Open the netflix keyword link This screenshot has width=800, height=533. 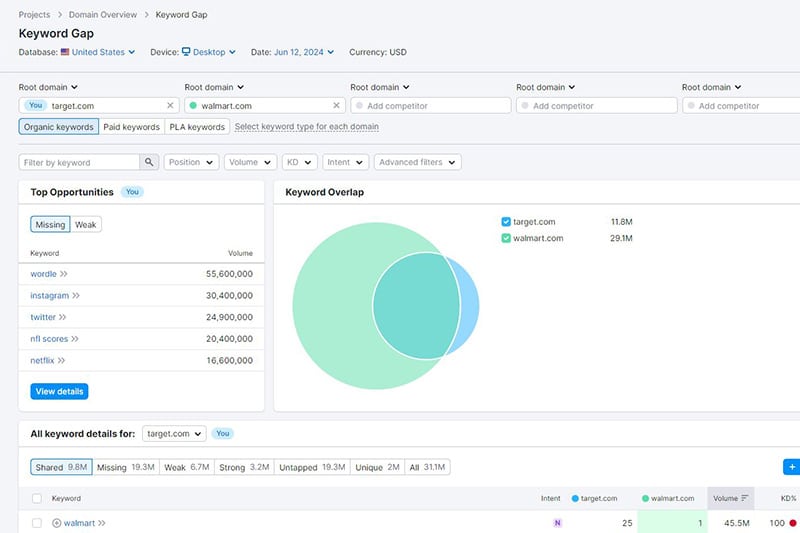coord(42,361)
